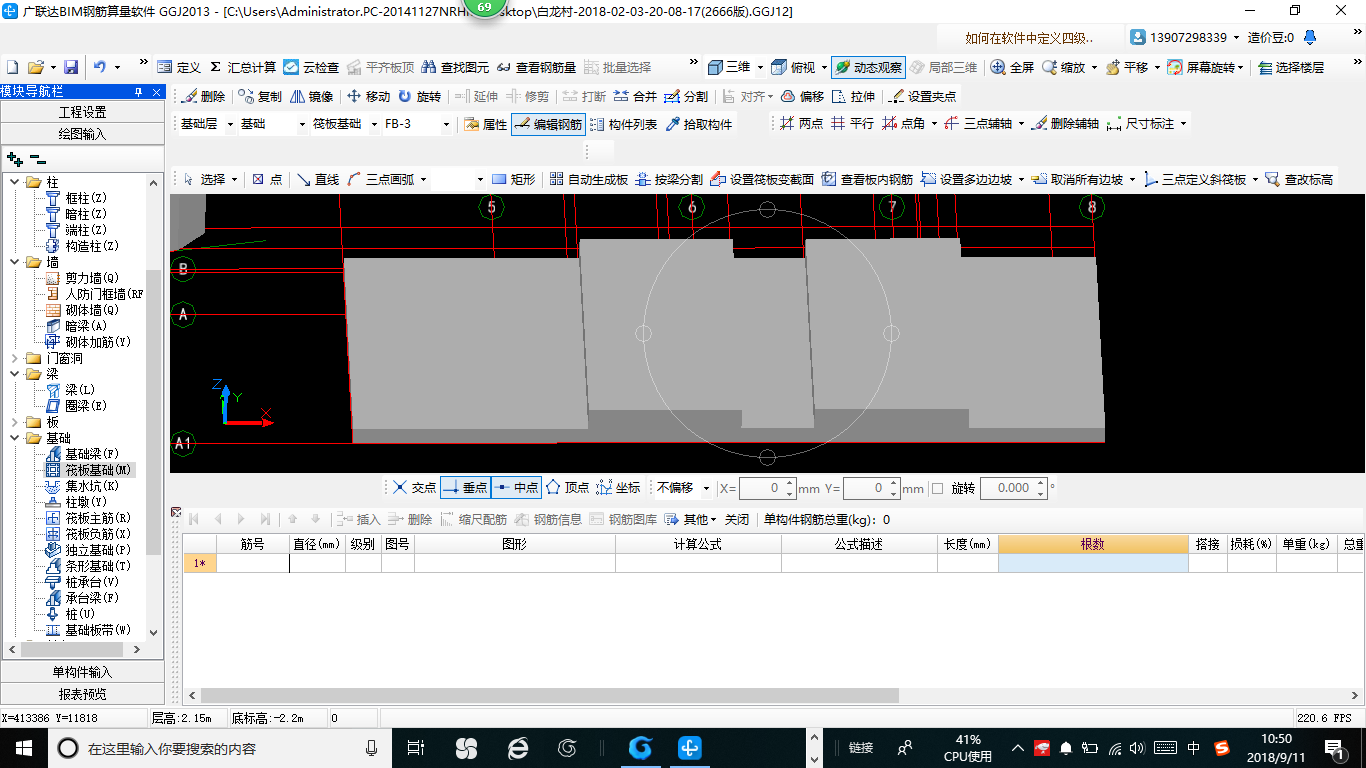This screenshot has height=768, width=1366.
Task: Toggle 垂点 perpendicular snap
Action: (465, 488)
